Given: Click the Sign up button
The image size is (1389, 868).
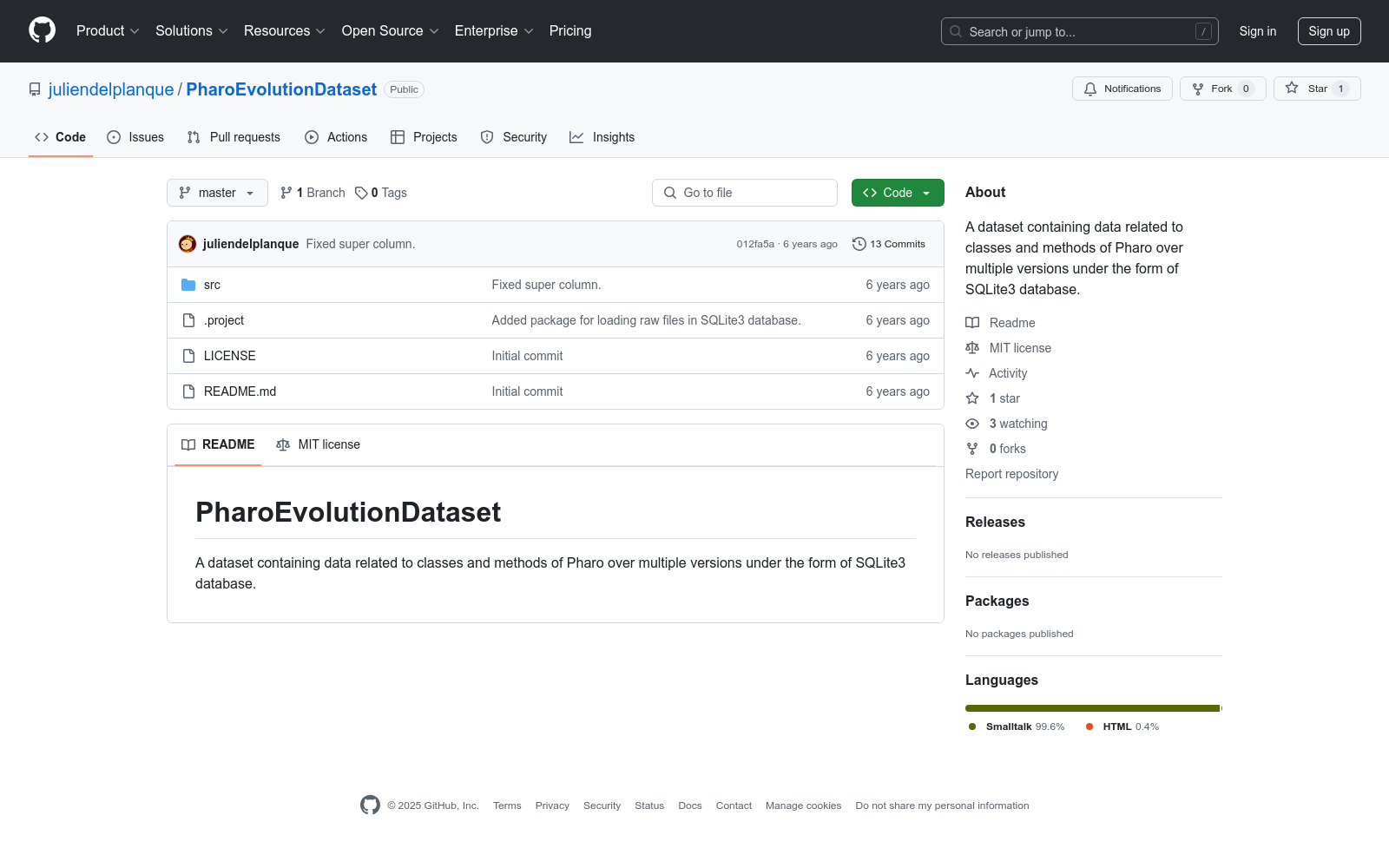Looking at the screenshot, I should (x=1329, y=31).
